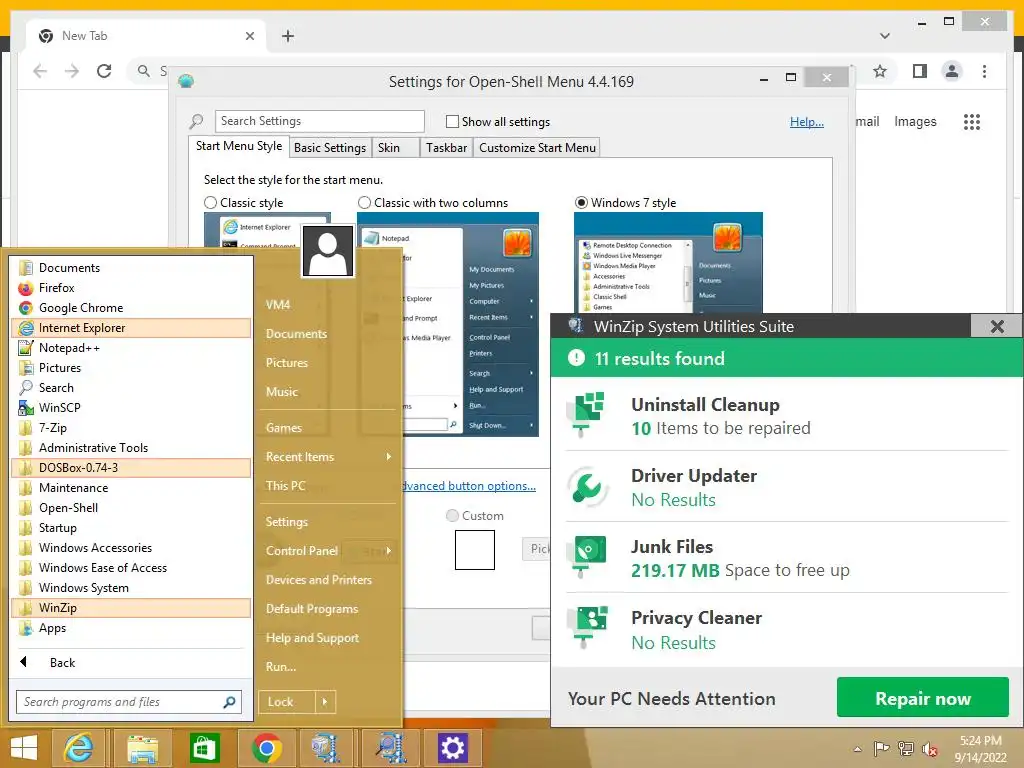
Task: Click the Action Center flag in tray
Action: click(882, 748)
